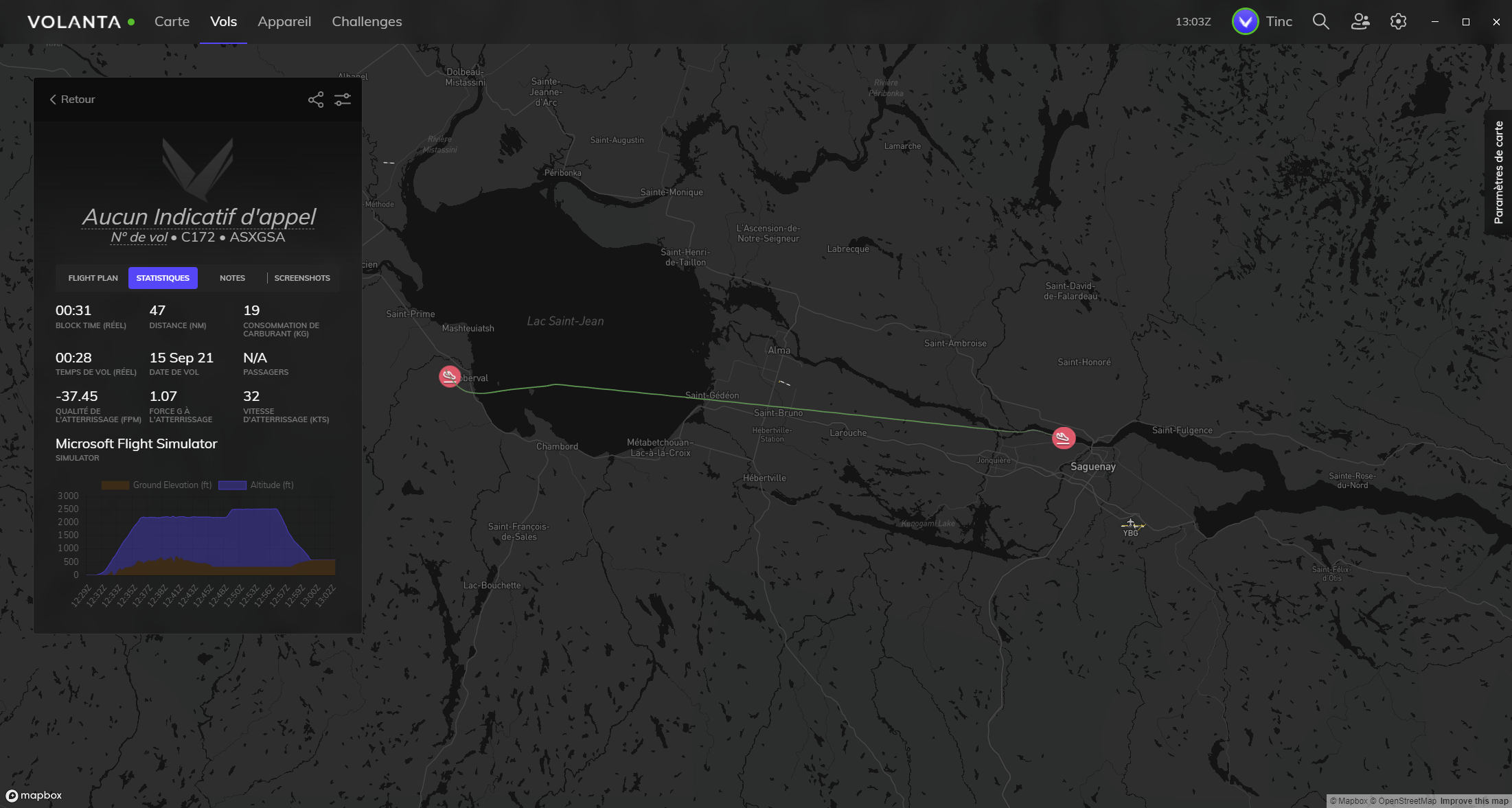The height and width of the screenshot is (808, 1512).
Task: Toggle Altitude legend in chart
Action: click(257, 485)
